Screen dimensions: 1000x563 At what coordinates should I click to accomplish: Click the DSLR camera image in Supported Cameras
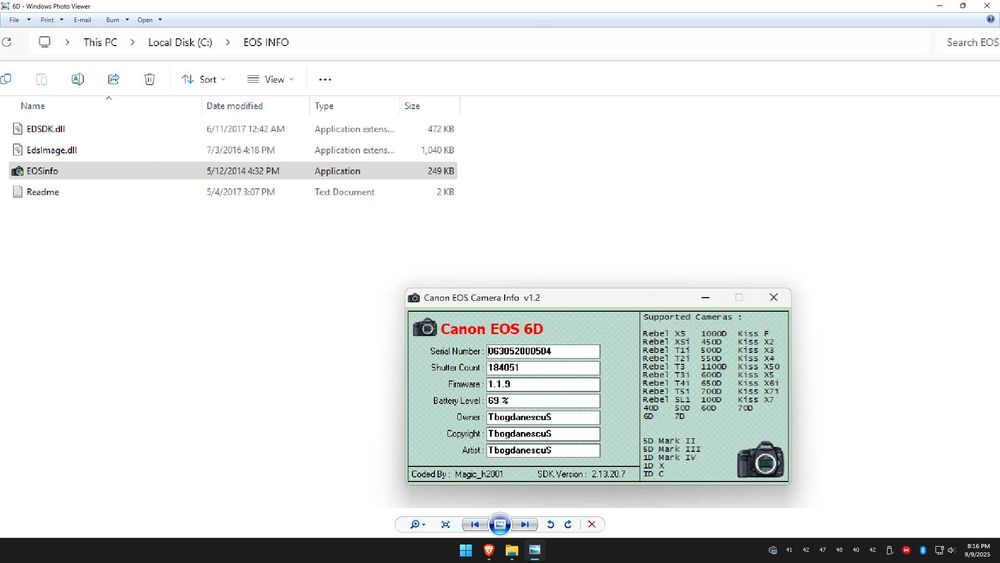[x=760, y=460]
